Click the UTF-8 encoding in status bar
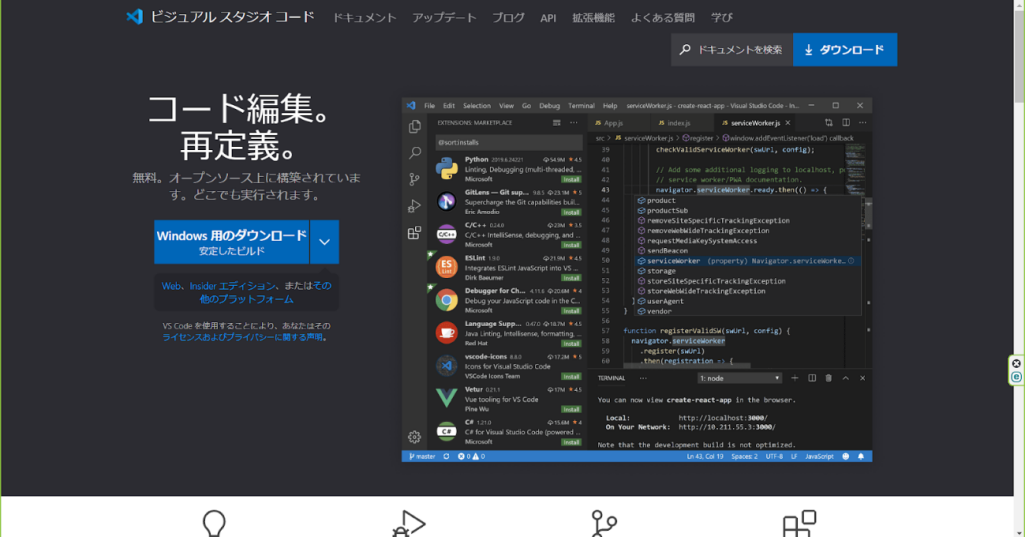This screenshot has width=1025, height=537. (774, 457)
